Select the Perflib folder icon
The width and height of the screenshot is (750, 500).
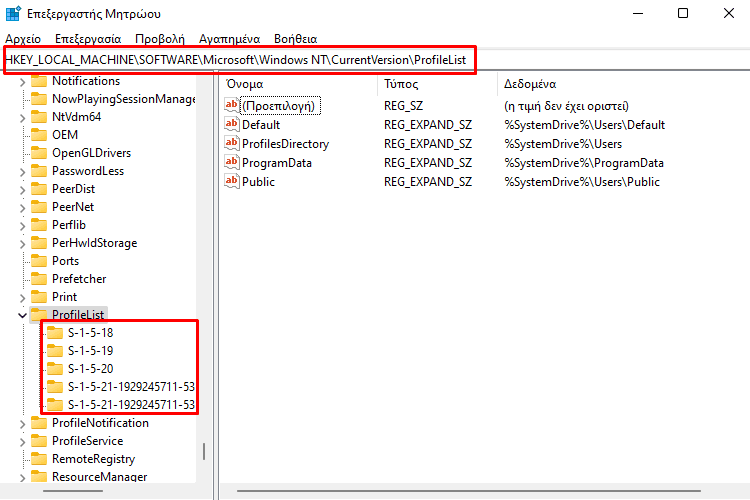coord(39,224)
